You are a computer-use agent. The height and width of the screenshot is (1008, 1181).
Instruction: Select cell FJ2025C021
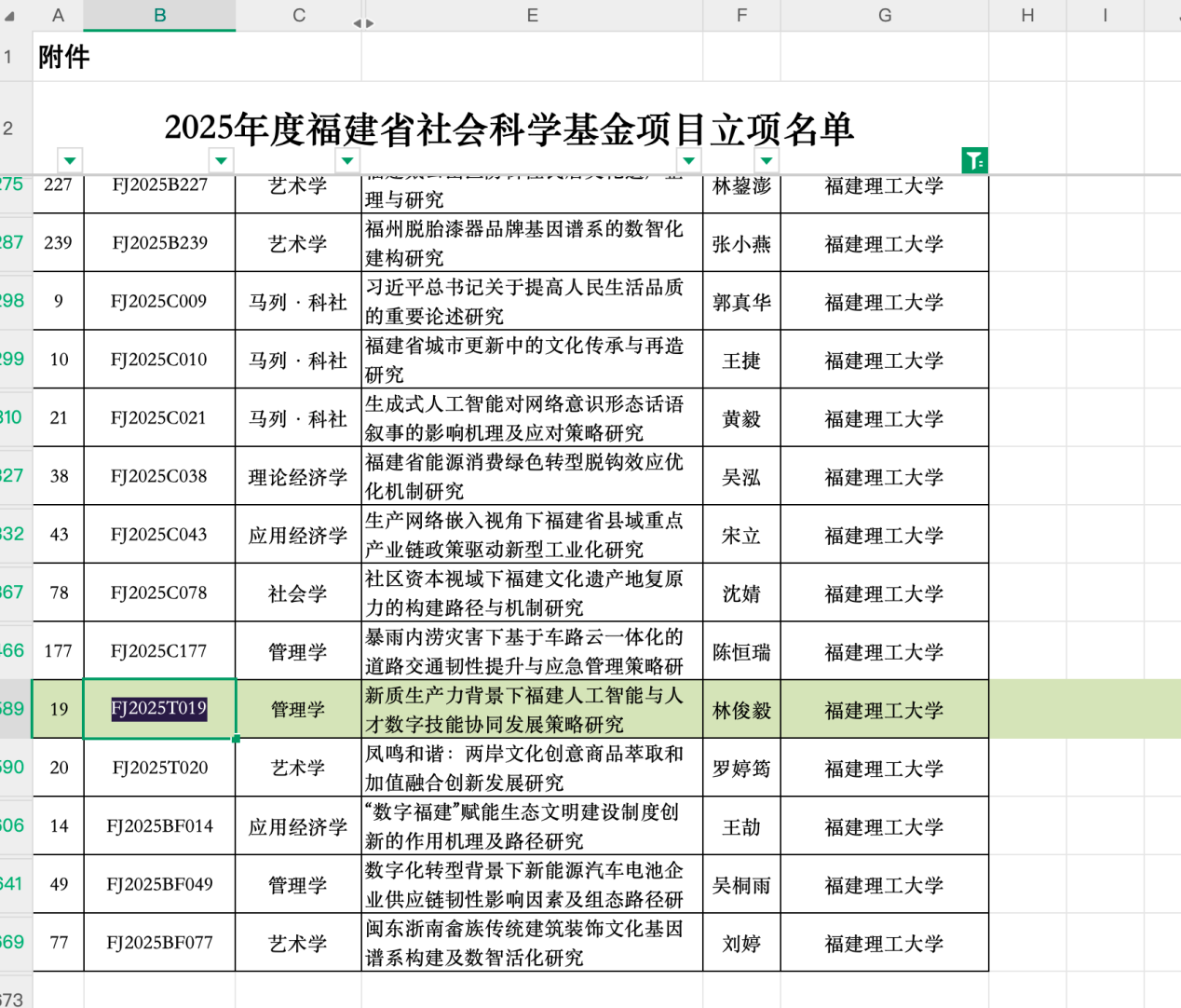point(159,417)
